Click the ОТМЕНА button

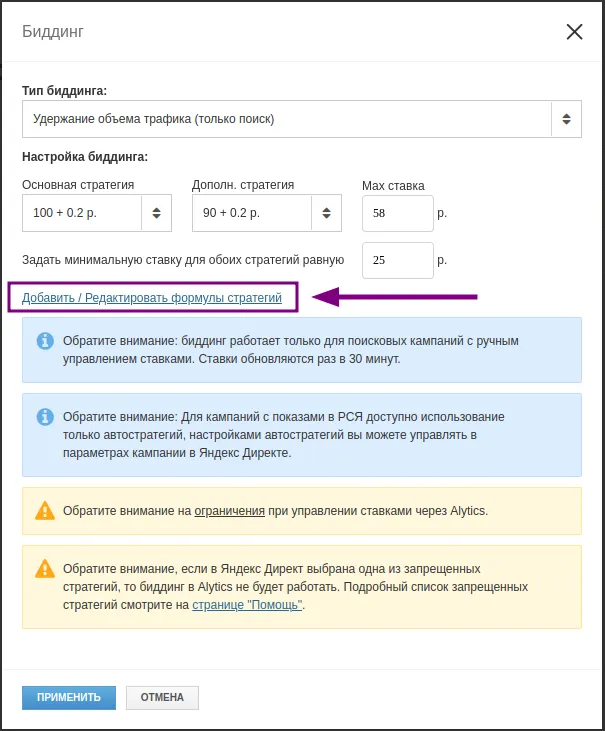point(162,697)
